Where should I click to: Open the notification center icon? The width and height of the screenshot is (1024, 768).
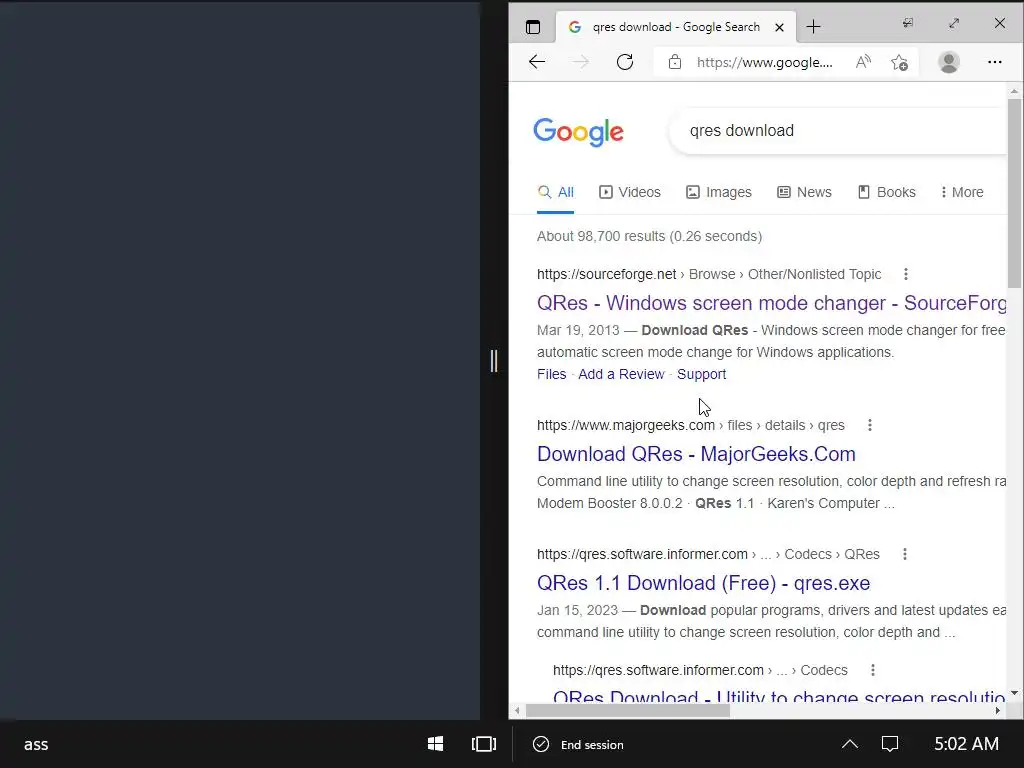[890, 744]
